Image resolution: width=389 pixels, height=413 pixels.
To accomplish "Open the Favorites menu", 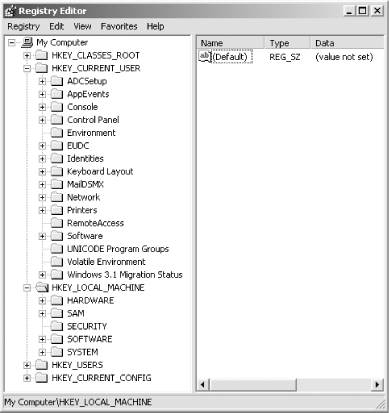I will [x=119, y=26].
